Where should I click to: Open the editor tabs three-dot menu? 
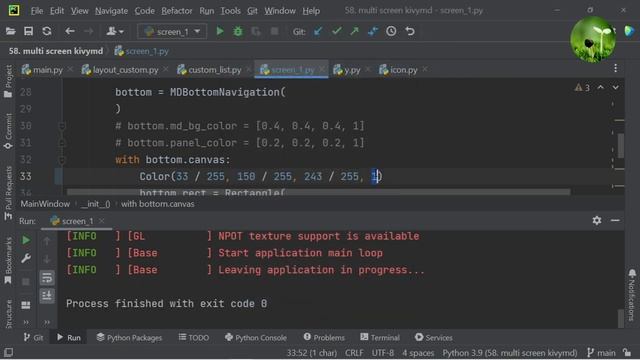pyautogui.click(x=616, y=69)
